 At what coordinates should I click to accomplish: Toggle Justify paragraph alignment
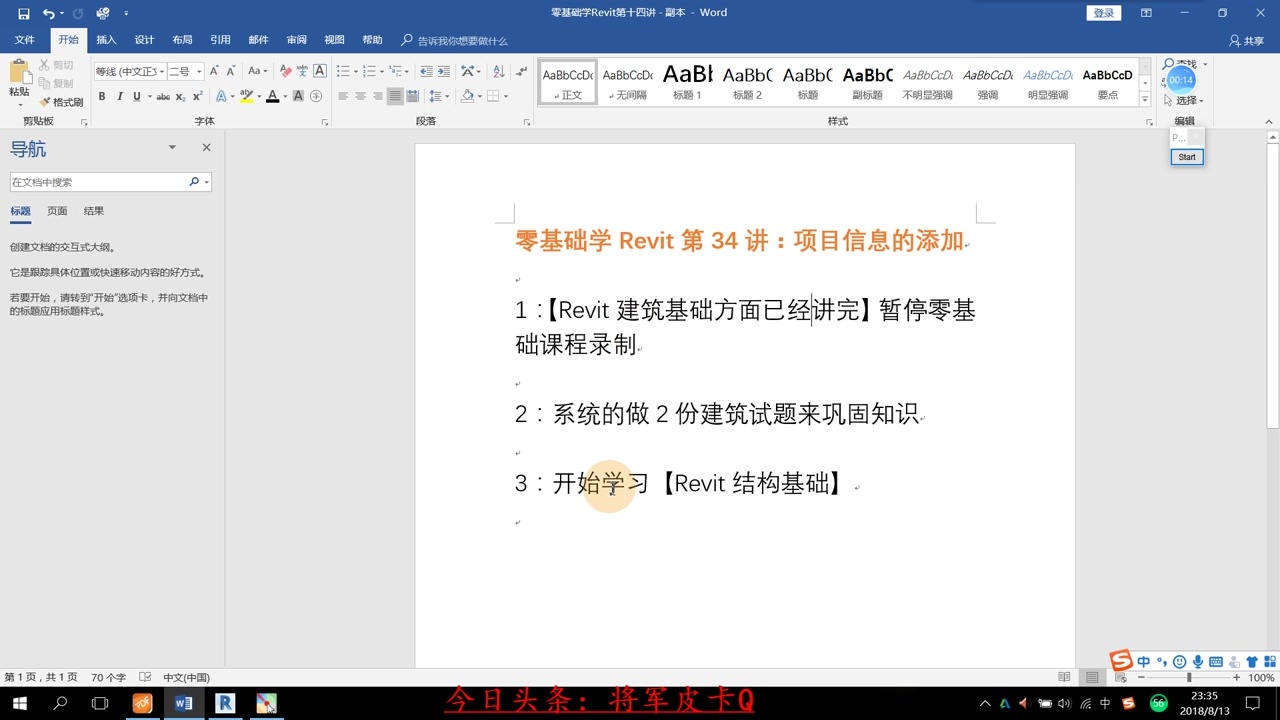[x=395, y=97]
